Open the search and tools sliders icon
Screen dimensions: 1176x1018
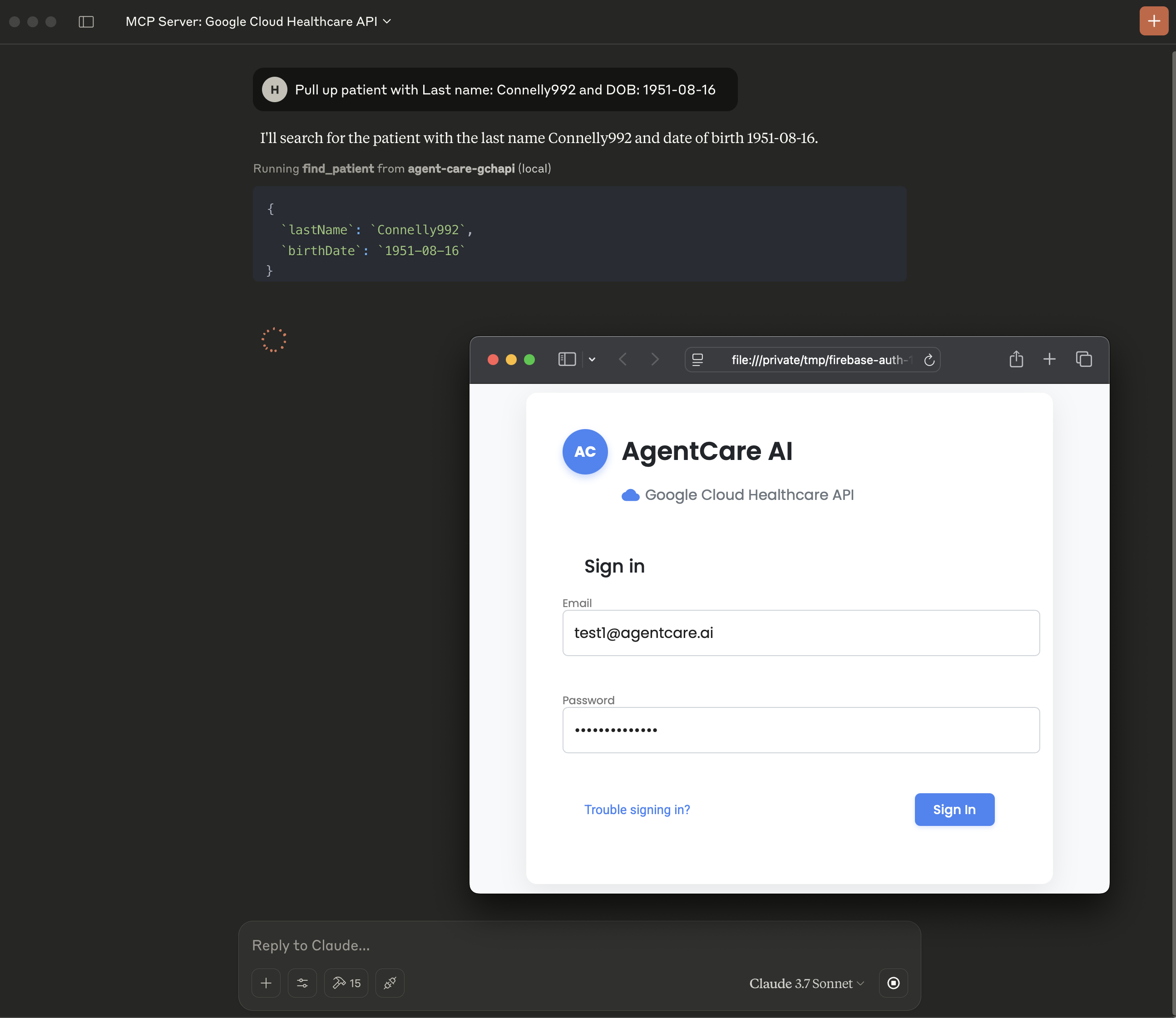click(x=302, y=983)
